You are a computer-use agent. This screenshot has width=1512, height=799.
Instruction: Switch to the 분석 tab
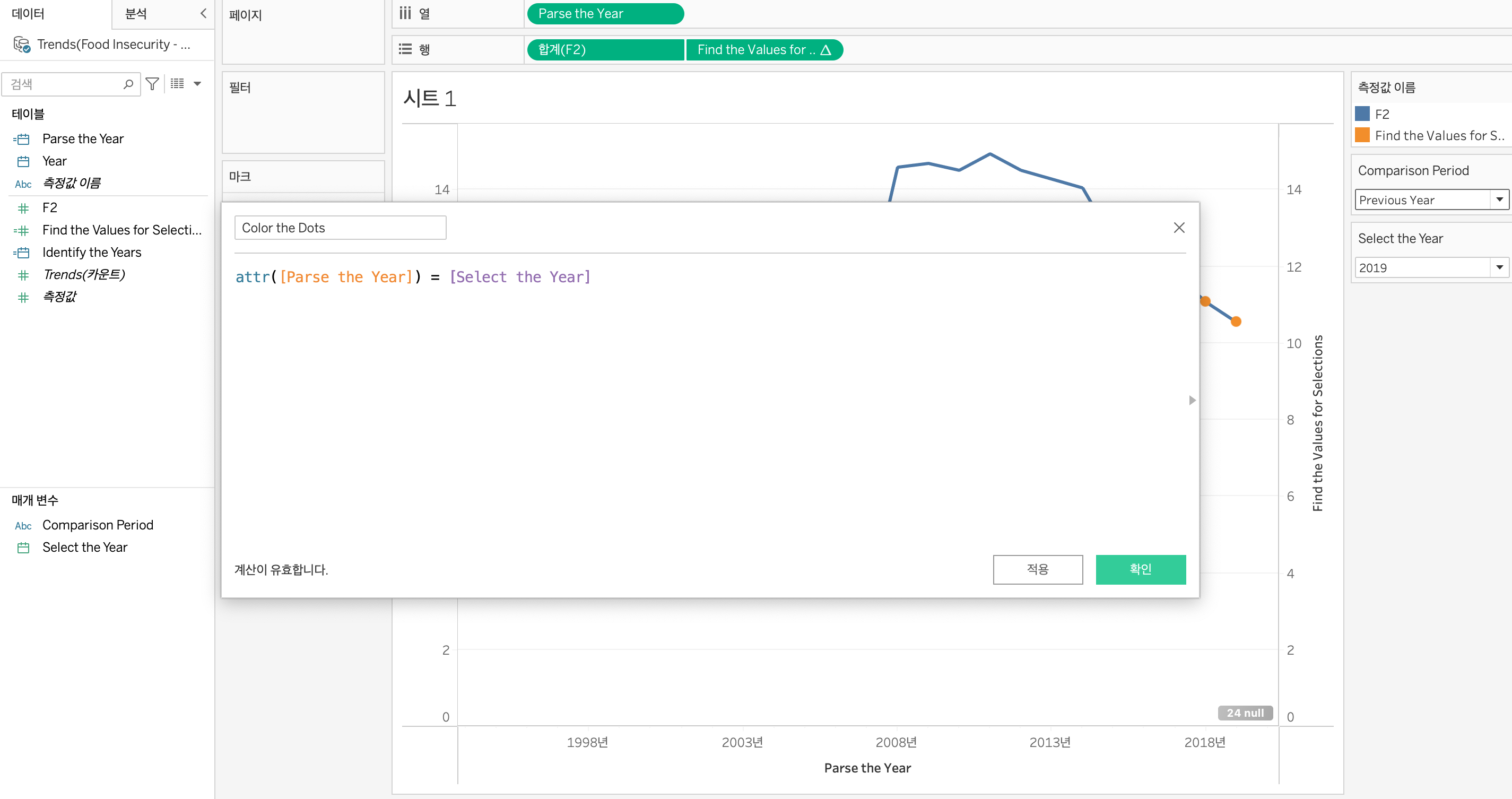136,13
